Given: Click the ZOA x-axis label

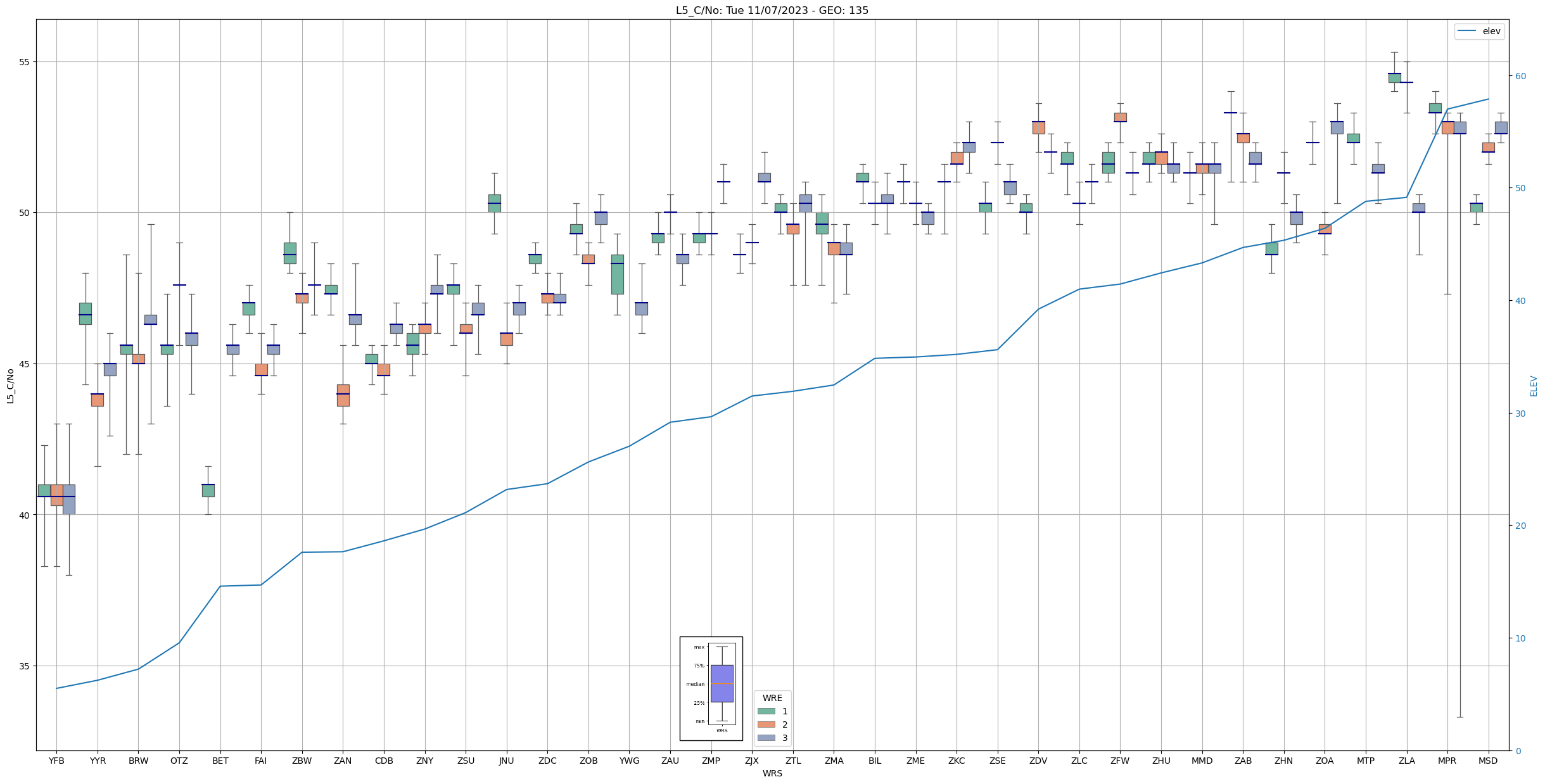Looking at the screenshot, I should tap(1325, 761).
